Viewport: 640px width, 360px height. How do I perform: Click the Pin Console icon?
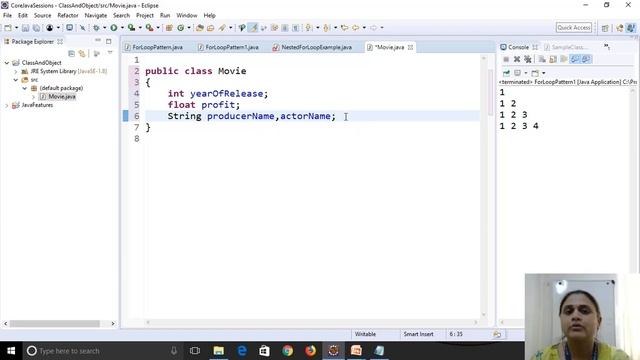pyautogui.click(x=506, y=73)
